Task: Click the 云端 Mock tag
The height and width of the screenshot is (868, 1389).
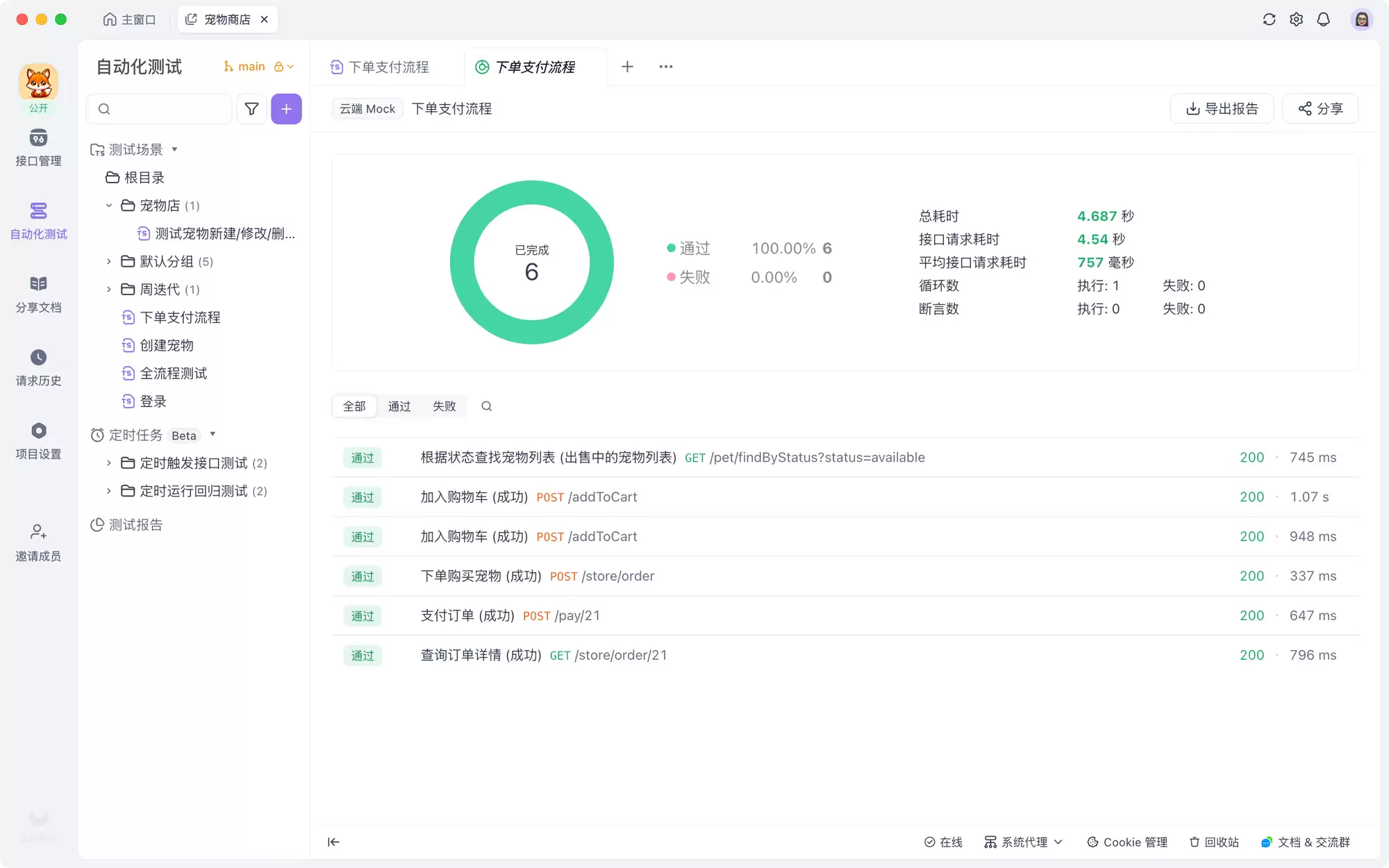Action: (367, 109)
